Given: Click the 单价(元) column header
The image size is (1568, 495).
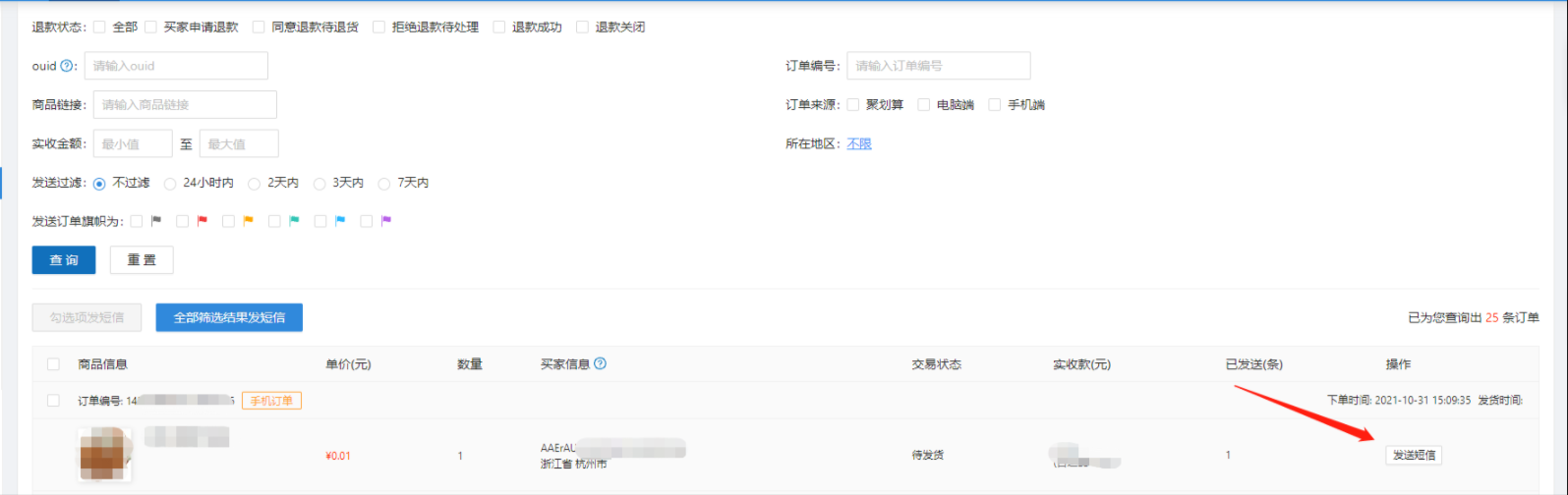Looking at the screenshot, I should point(348,364).
